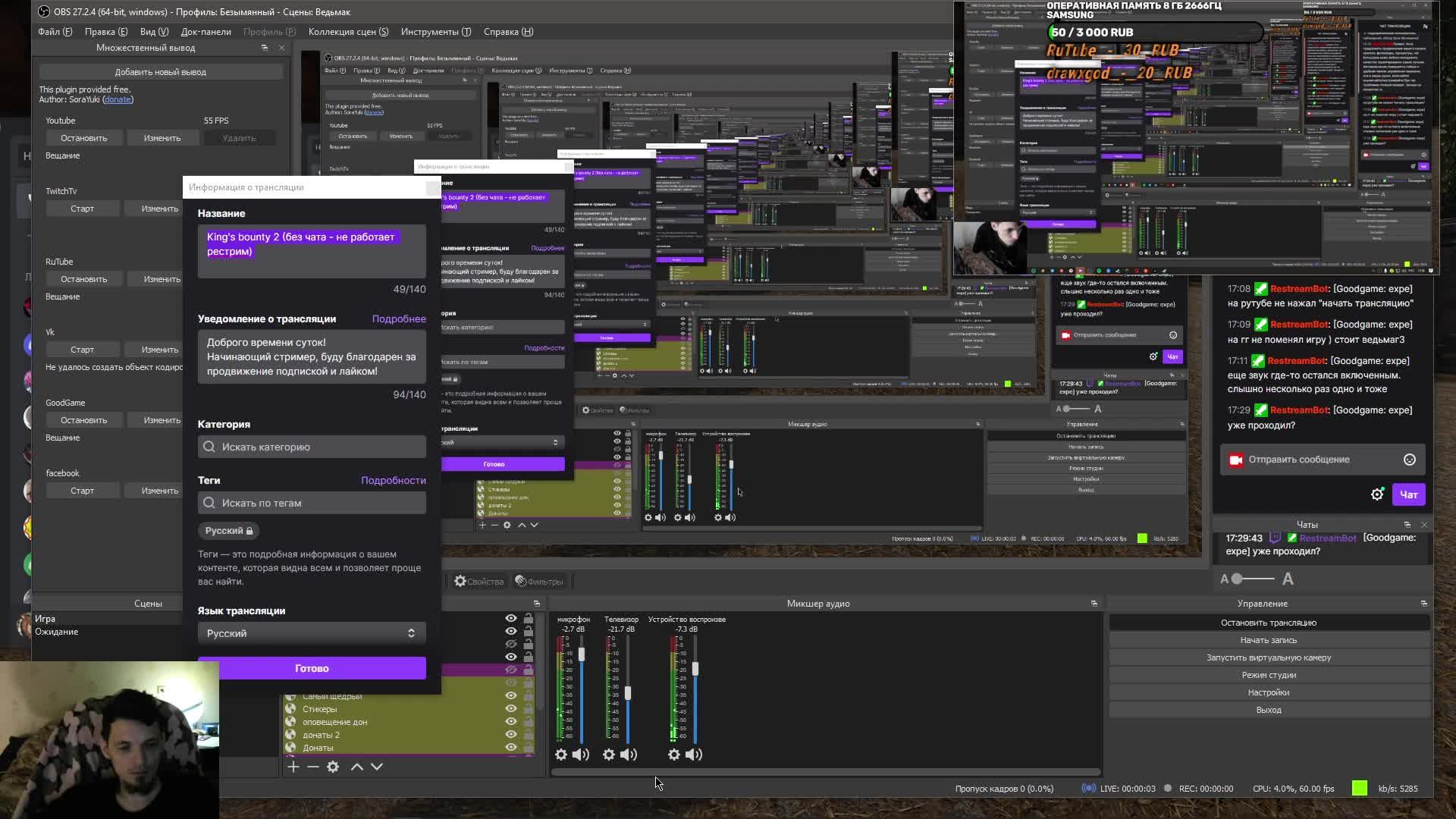Move selected source up in list
Image resolution: width=1456 pixels, height=819 pixels.
pyautogui.click(x=356, y=767)
